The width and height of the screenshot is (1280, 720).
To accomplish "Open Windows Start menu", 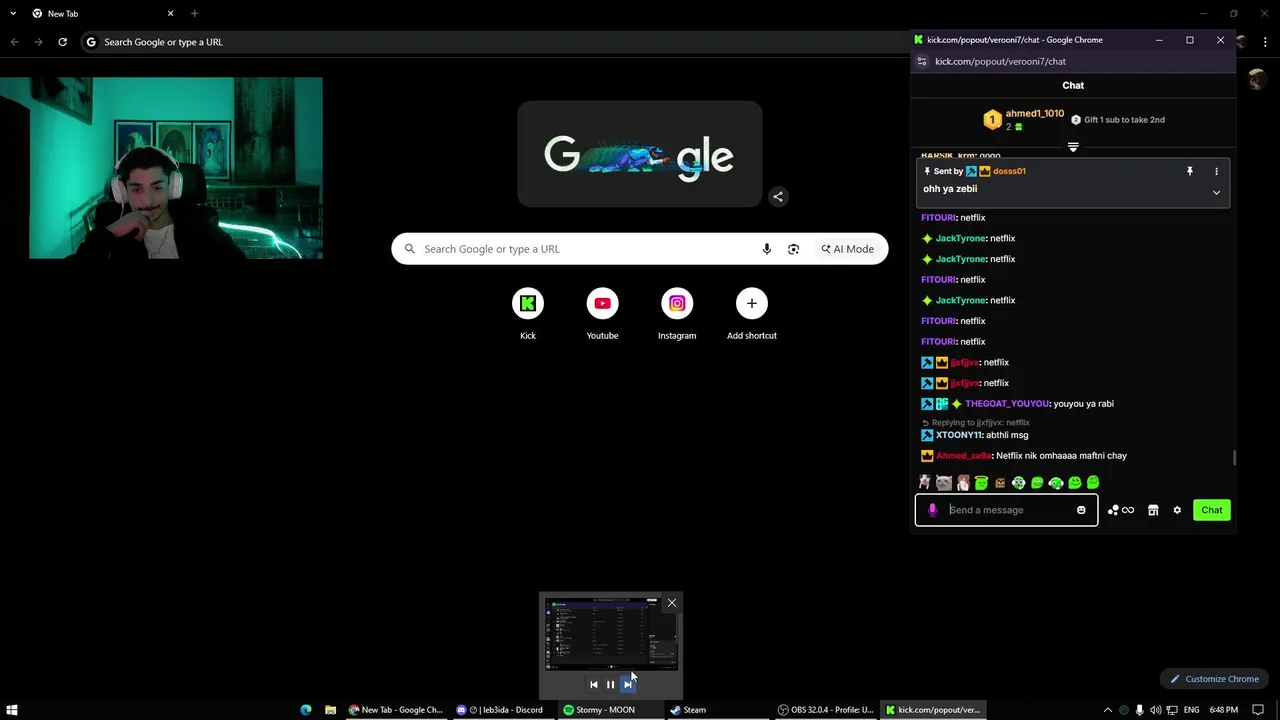I will [12, 710].
